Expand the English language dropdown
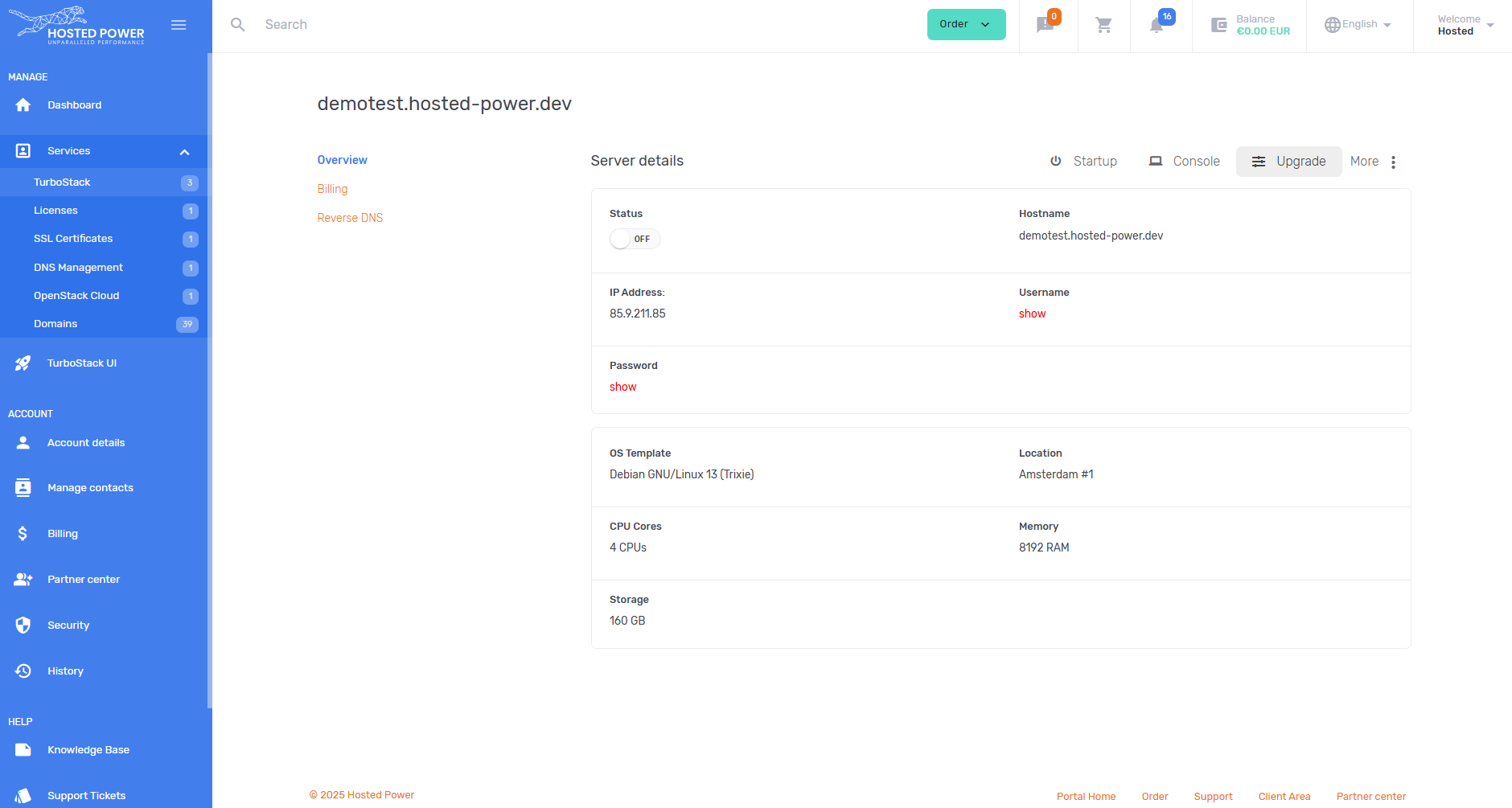The image size is (1512, 808). coord(1358,25)
